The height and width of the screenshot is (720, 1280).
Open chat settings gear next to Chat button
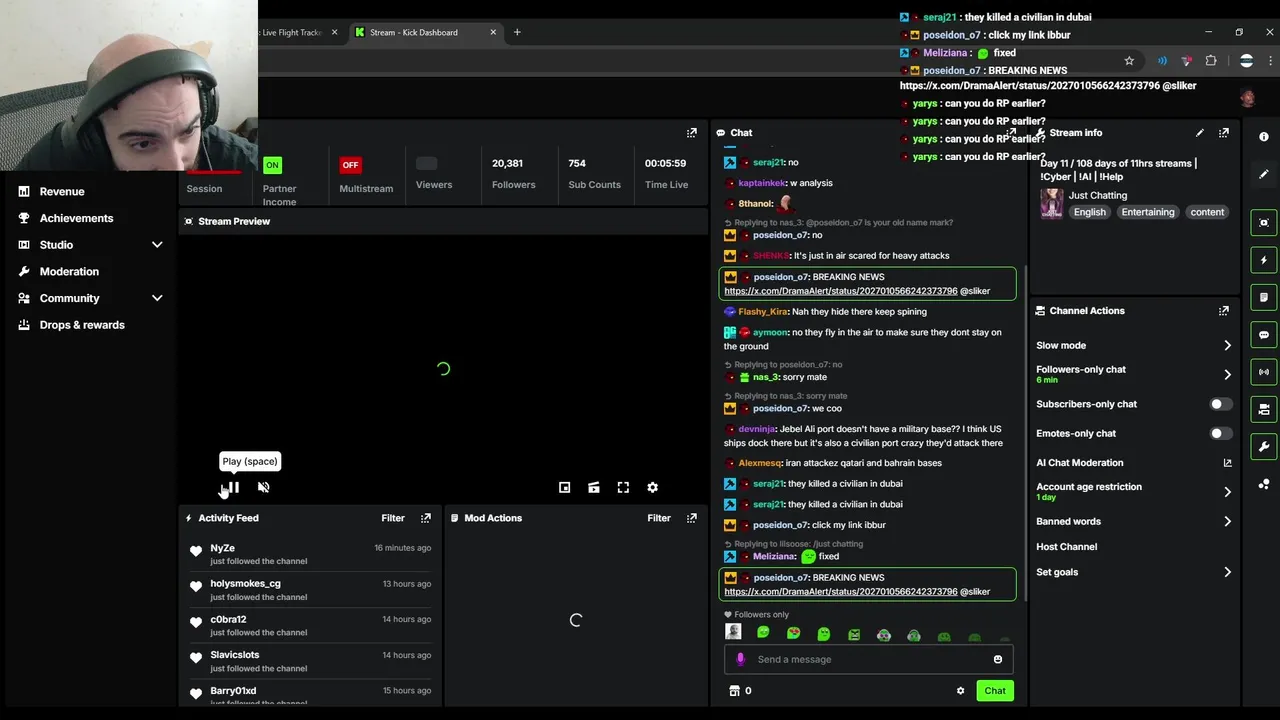(960, 691)
